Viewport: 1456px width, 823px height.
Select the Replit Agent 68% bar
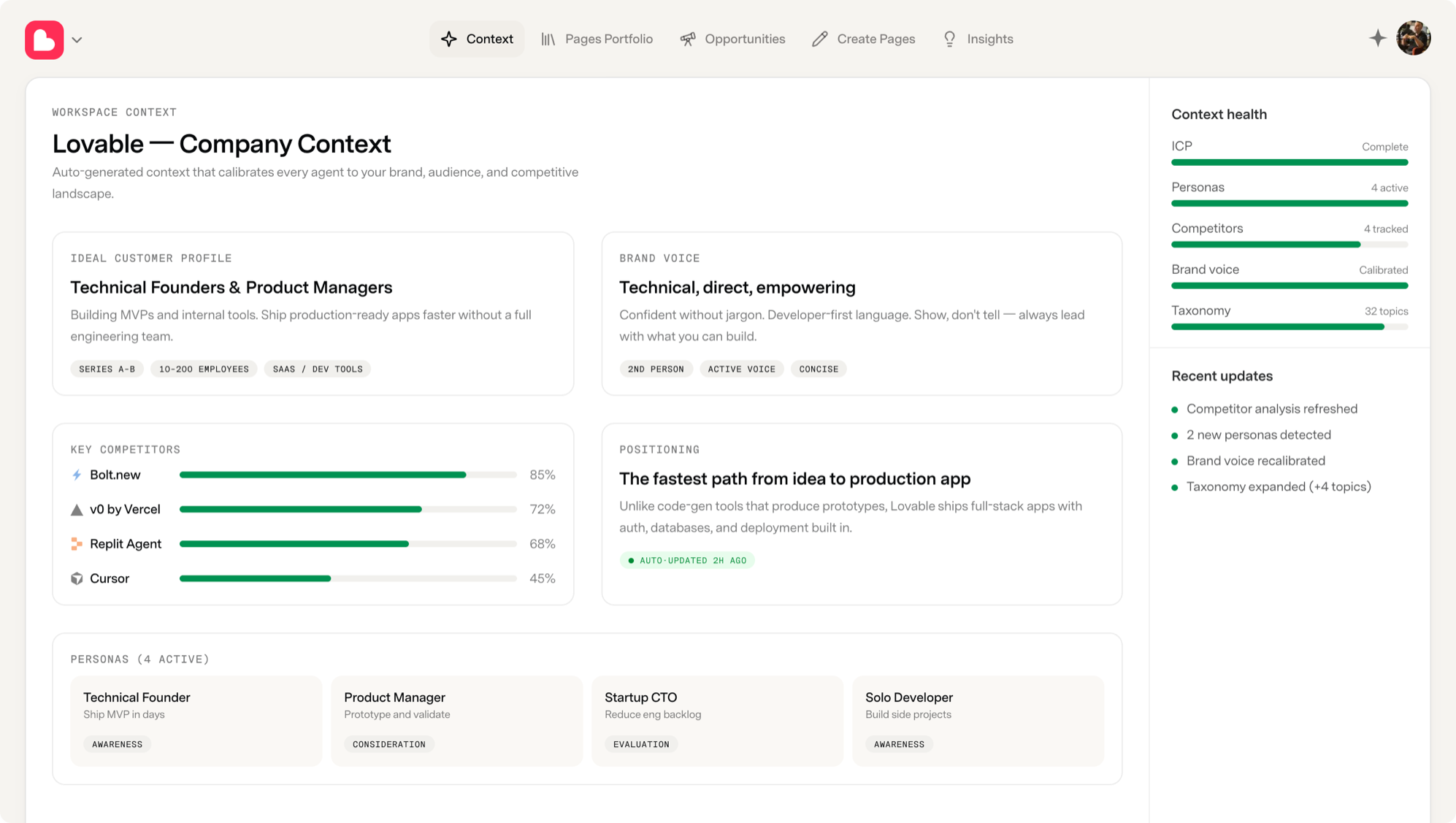(x=348, y=543)
